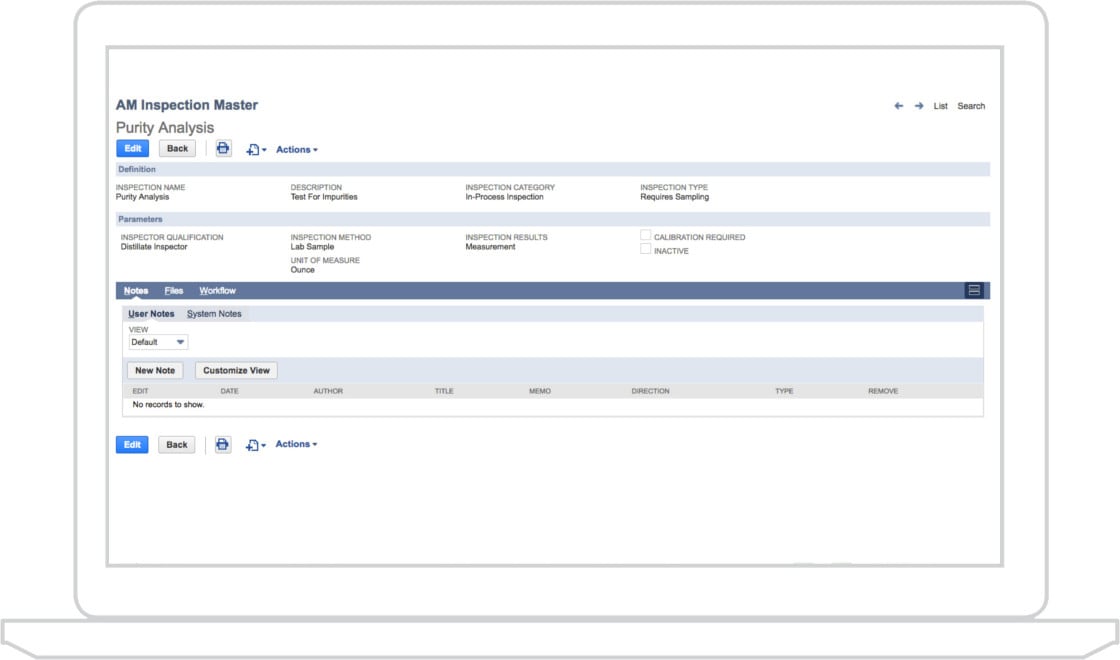1120x660 pixels.
Task: Click the 'In-Process Inspection' category value
Action: pos(504,197)
